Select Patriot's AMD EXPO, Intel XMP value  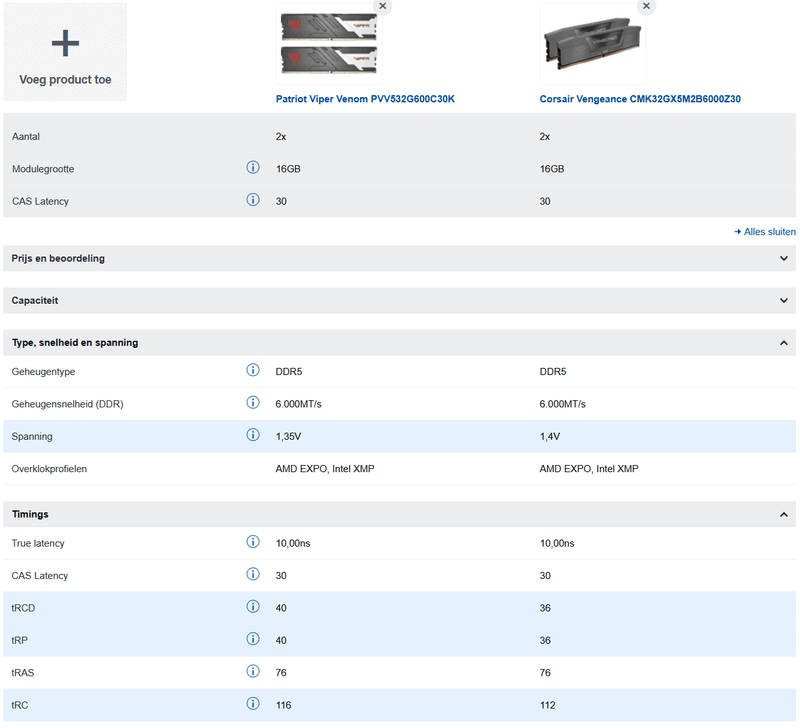point(325,469)
